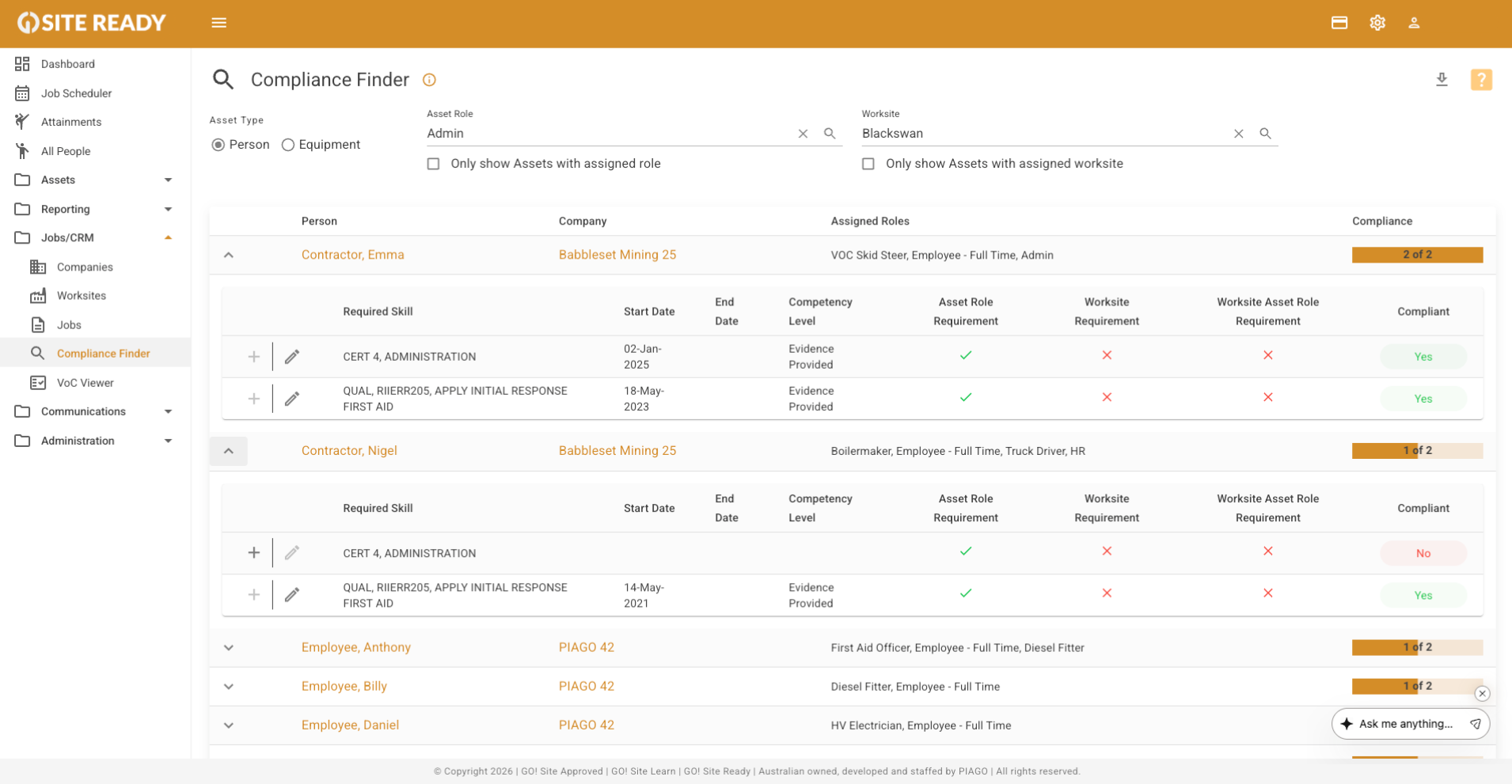
Task: Click the card/payment icon in the top bar
Action: [1340, 23]
